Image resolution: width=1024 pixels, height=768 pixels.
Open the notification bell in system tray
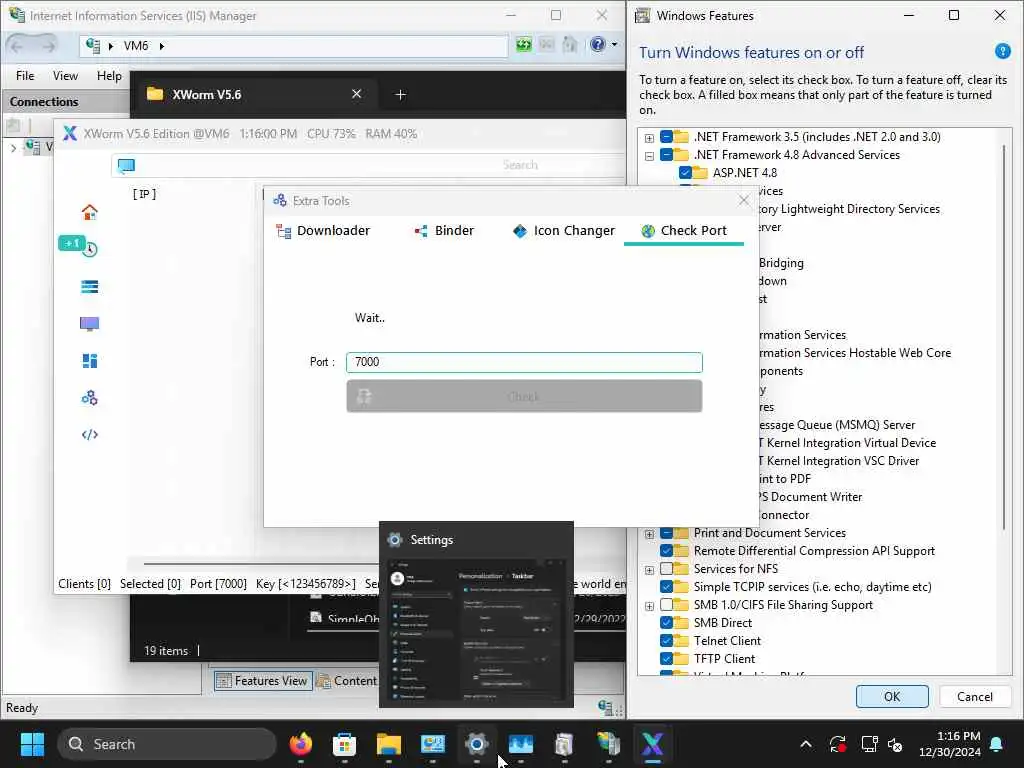997,744
